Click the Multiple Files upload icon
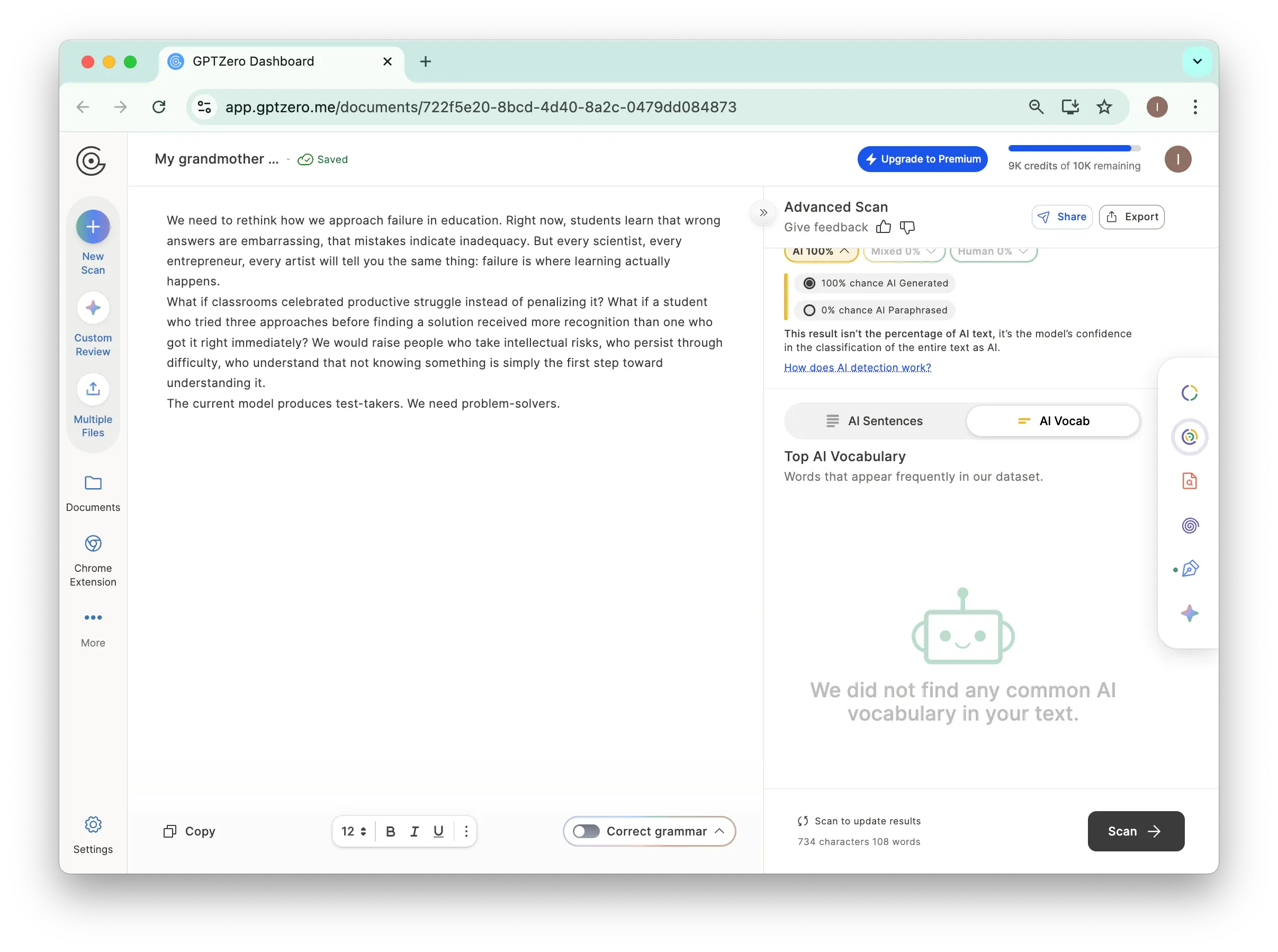 tap(93, 390)
